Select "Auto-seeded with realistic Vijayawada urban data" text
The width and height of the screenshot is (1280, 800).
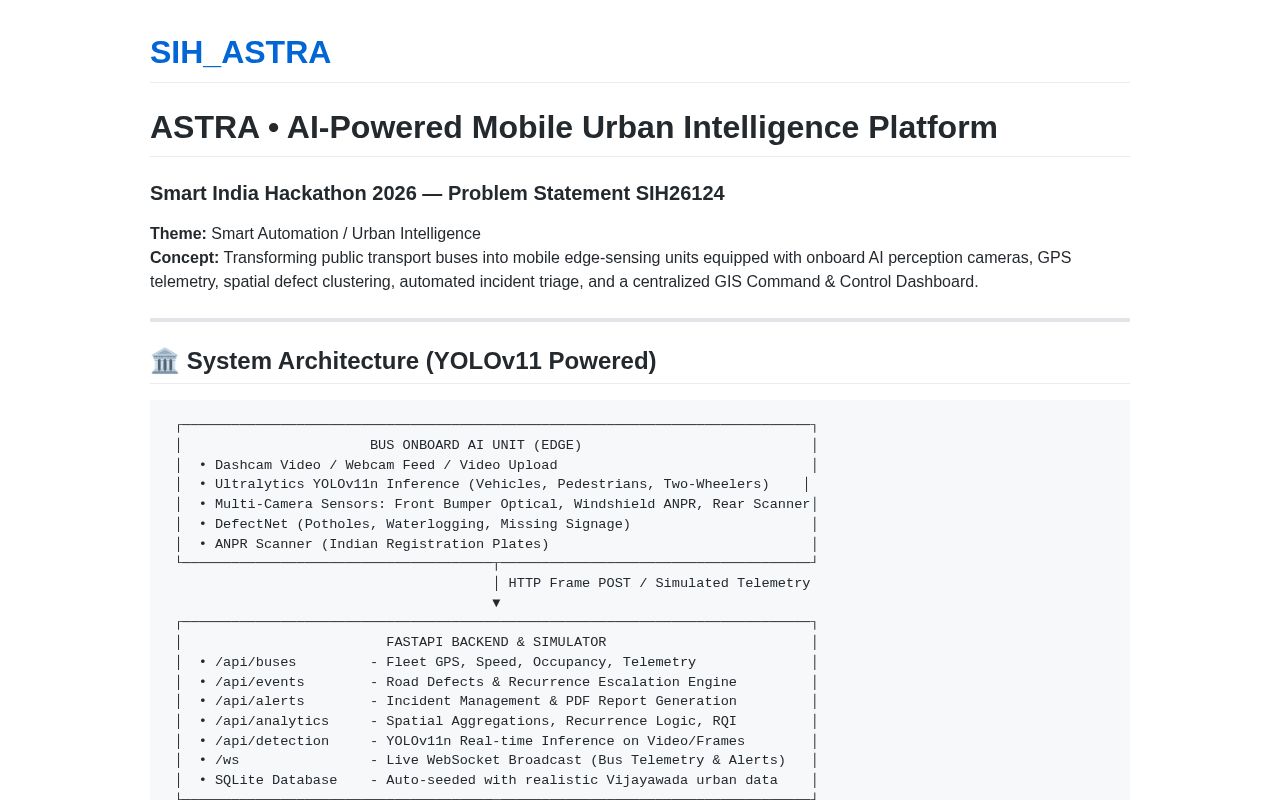582,780
